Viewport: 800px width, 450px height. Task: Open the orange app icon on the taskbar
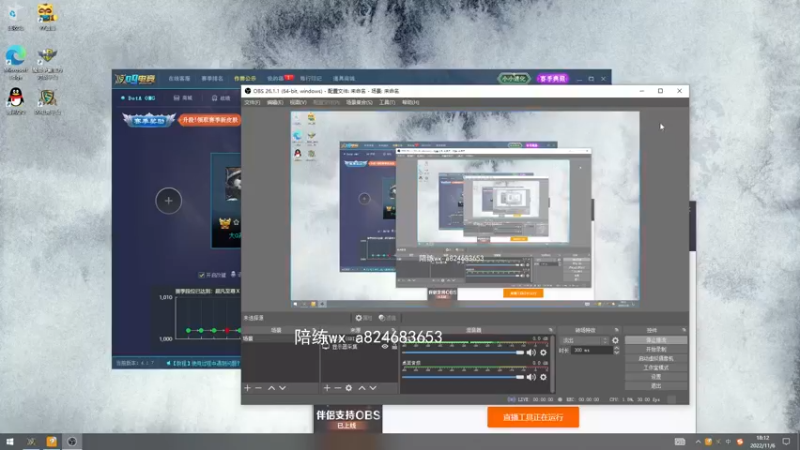click(x=52, y=441)
